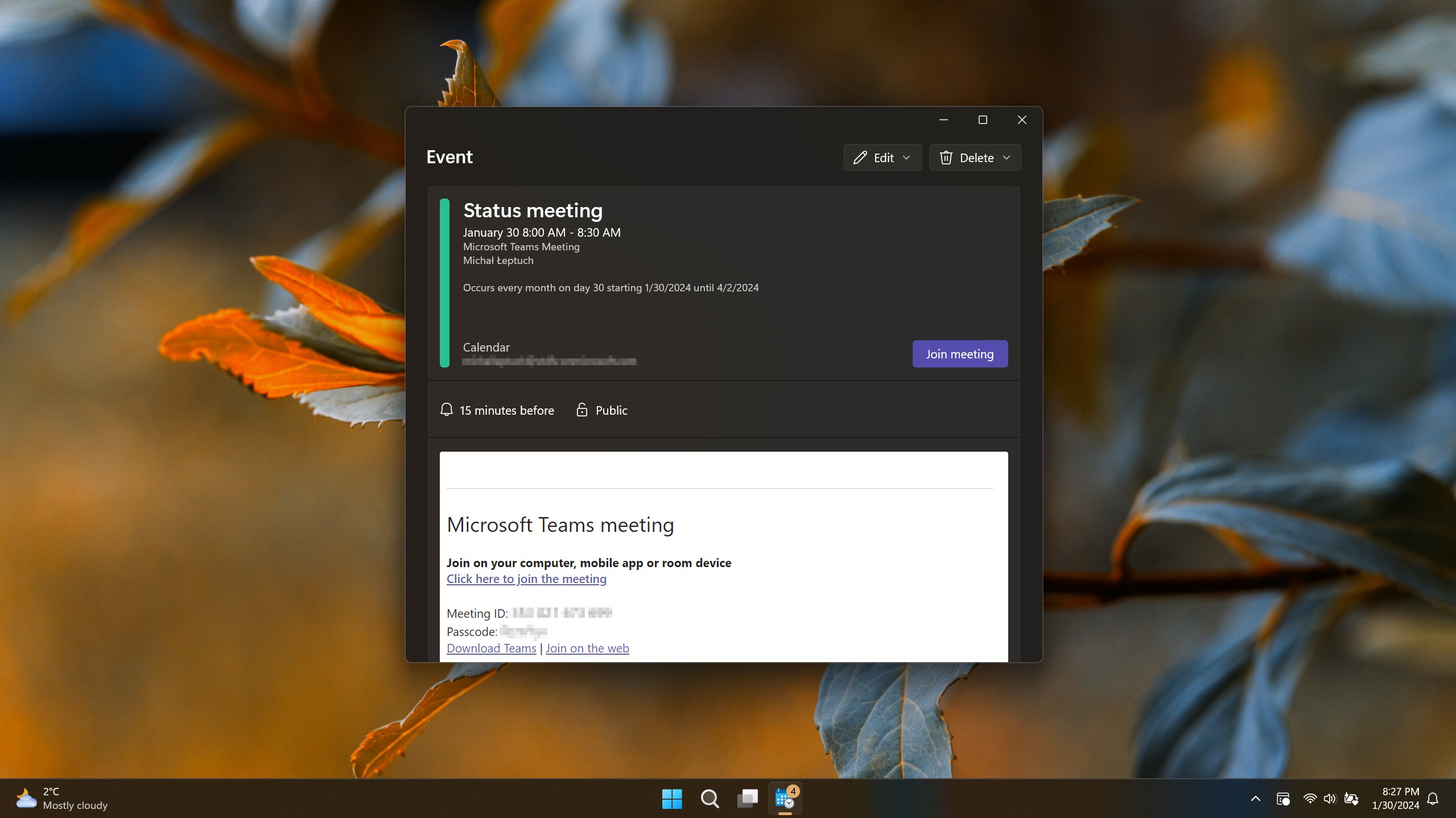Open the 'Download Teams' link
This screenshot has width=1456, height=818.
(491, 648)
